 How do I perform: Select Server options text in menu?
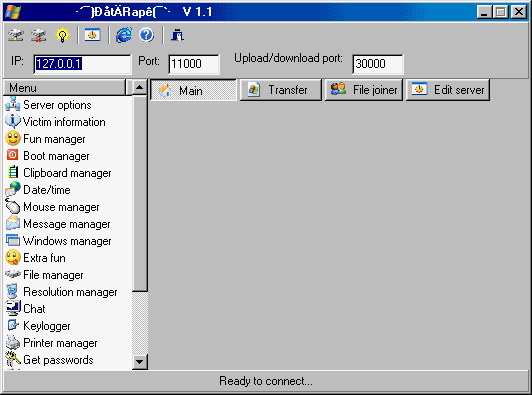tap(57, 105)
